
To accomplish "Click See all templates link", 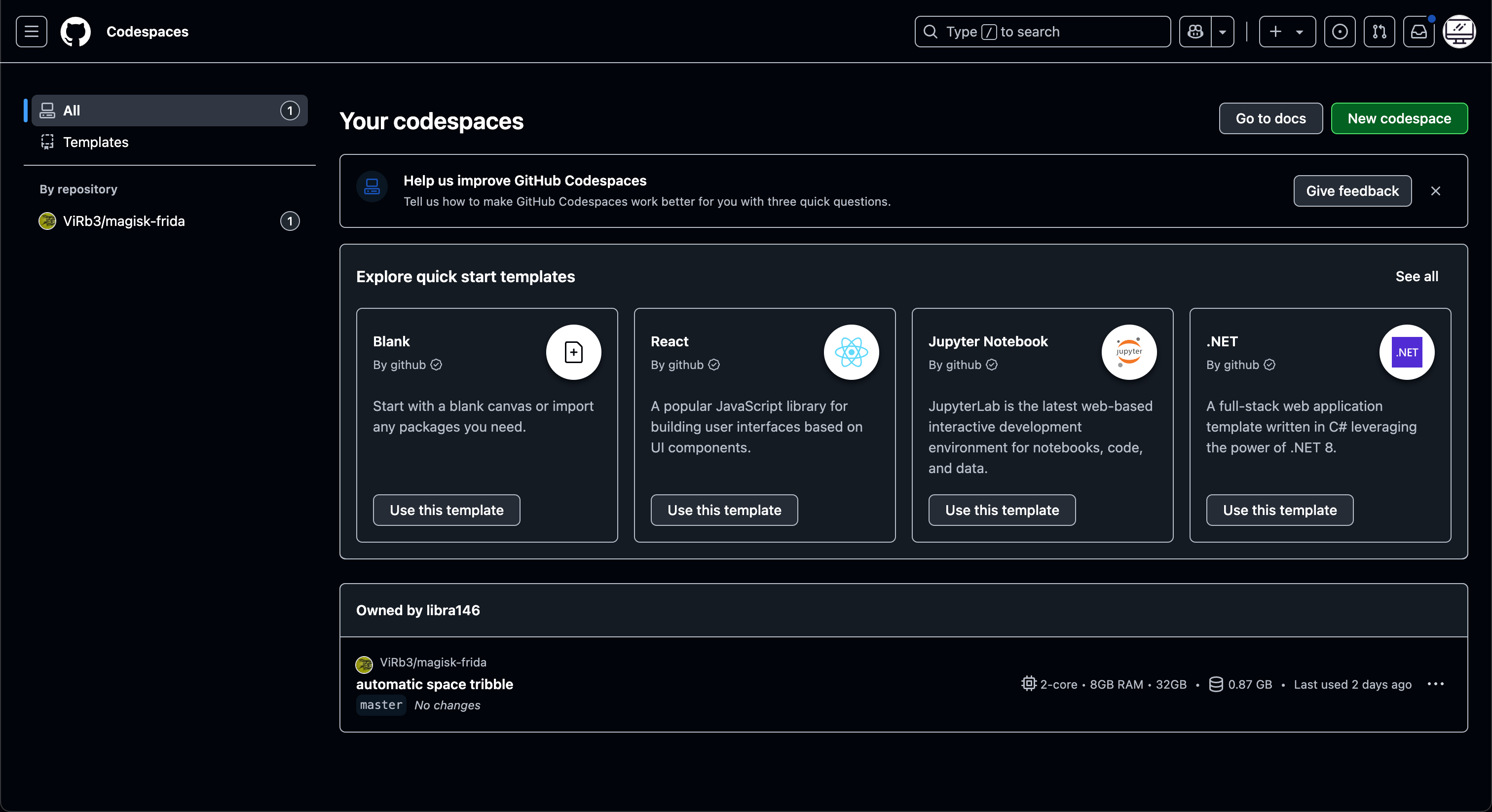I will tap(1416, 276).
